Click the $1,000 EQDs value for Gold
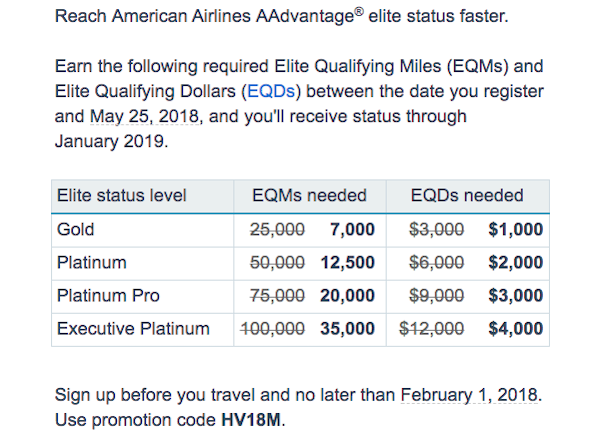The height and width of the screenshot is (438, 600). 516,230
